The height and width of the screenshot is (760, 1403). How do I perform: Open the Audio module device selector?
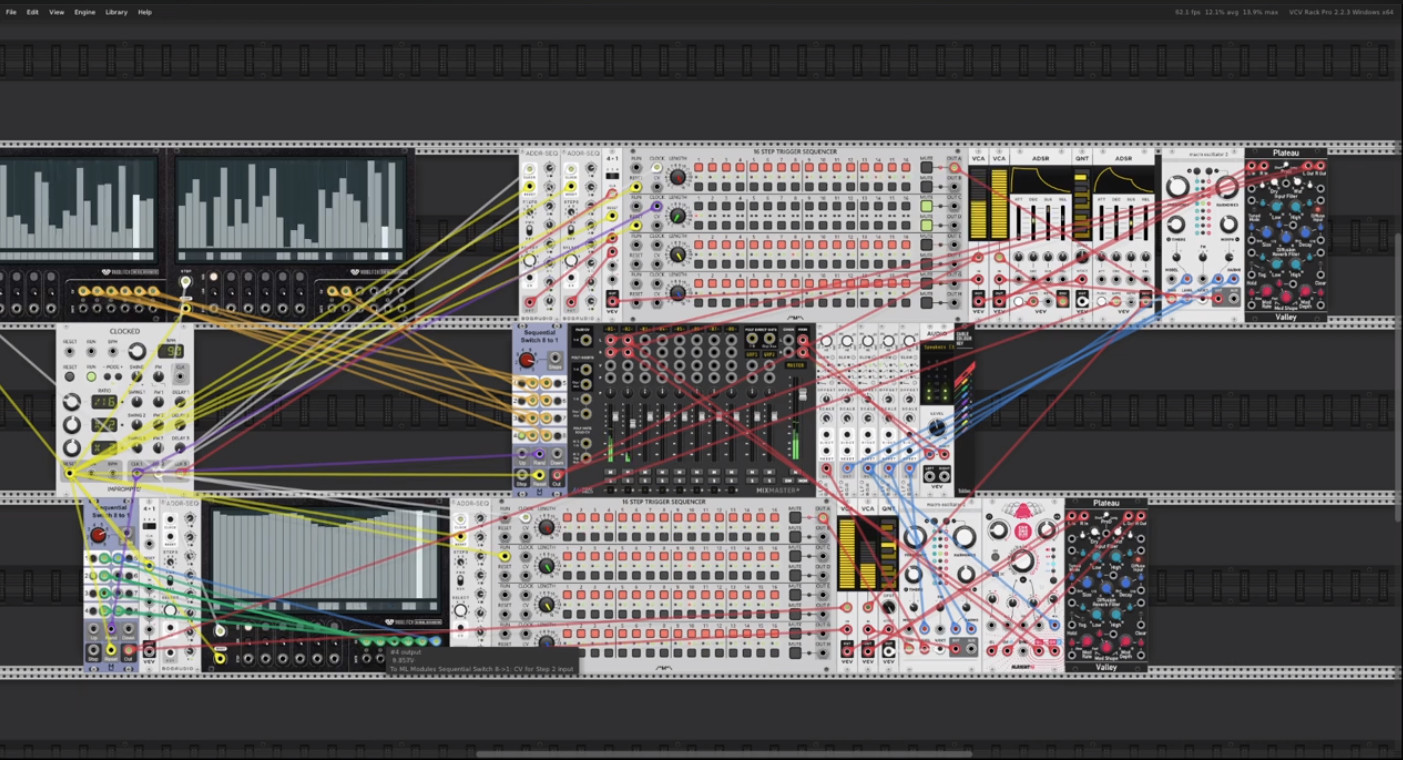coord(936,347)
